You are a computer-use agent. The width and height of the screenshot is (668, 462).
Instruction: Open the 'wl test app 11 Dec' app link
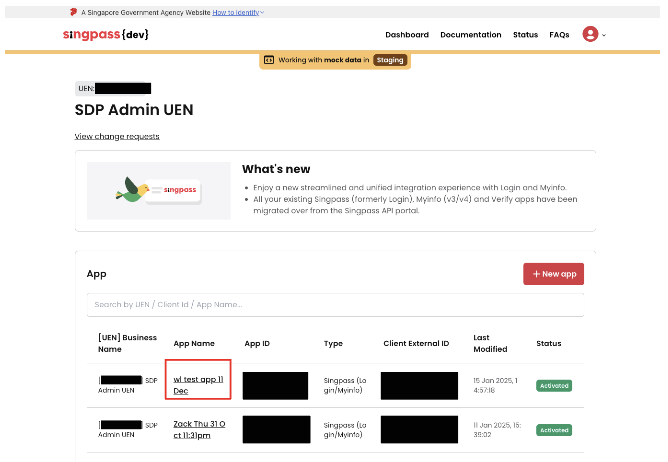198,385
